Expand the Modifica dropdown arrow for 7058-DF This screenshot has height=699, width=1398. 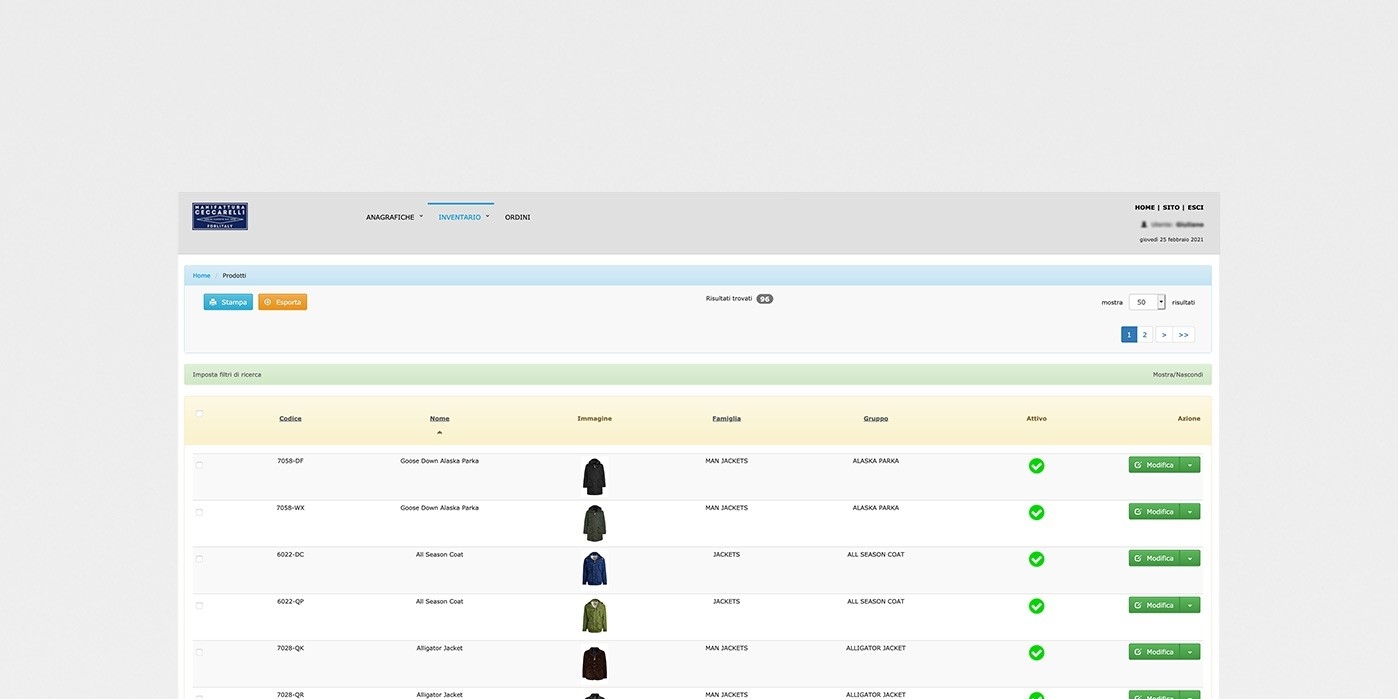(1190, 465)
